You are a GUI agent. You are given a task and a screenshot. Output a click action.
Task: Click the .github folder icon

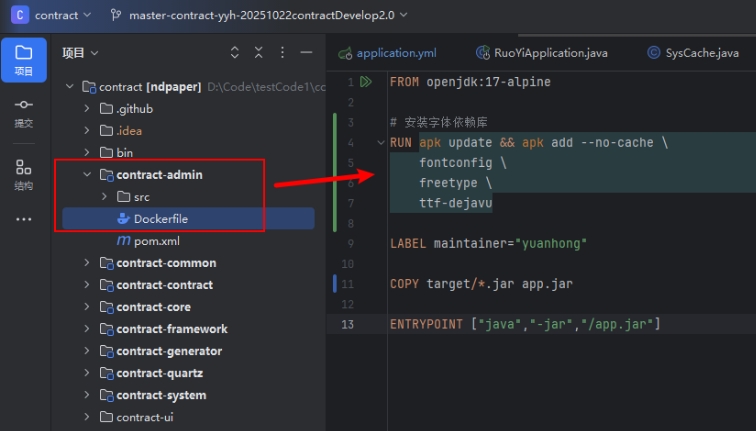(106, 108)
